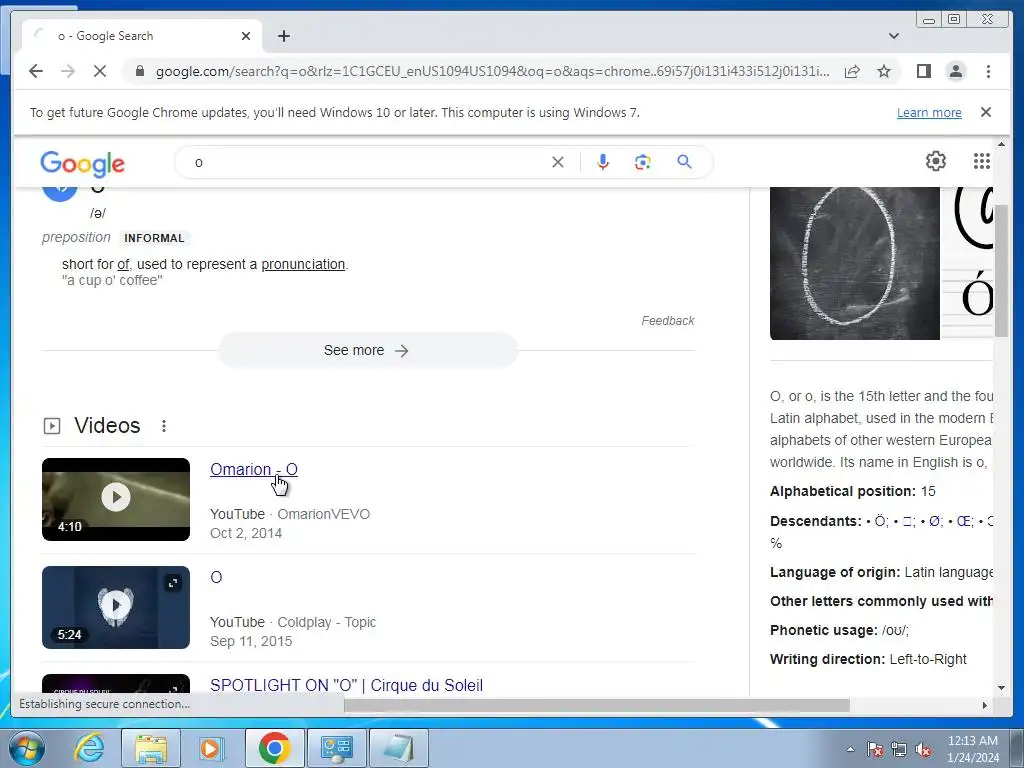Open 'Omarion - O' video link
1024x768 pixels.
tap(253, 470)
